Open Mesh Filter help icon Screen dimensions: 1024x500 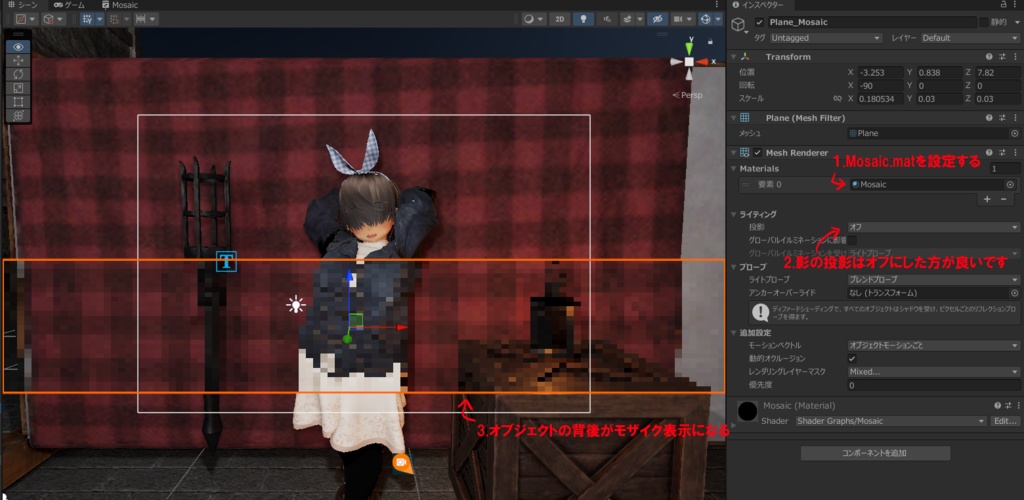[x=989, y=118]
